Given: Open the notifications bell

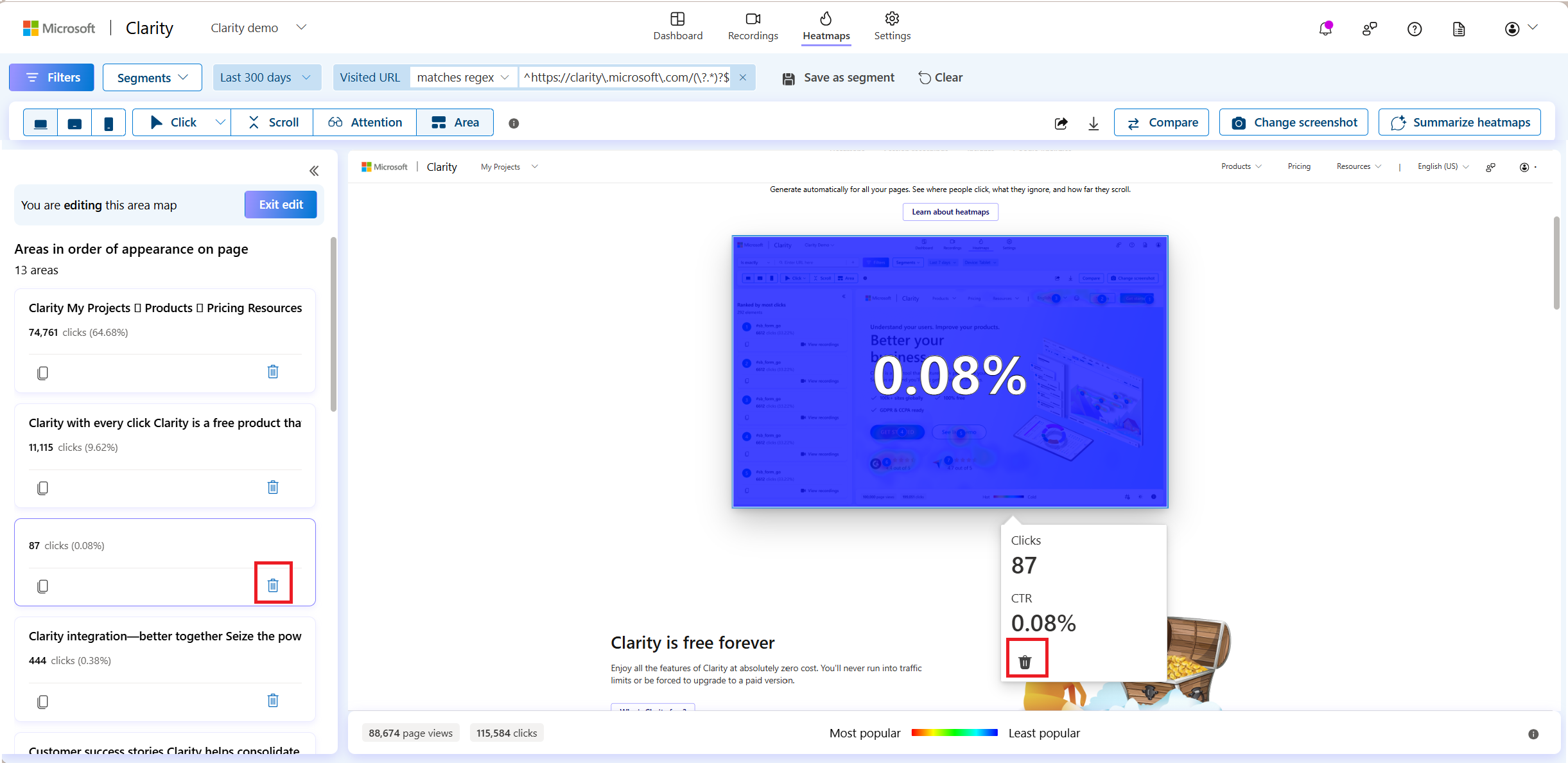Looking at the screenshot, I should pos(1325,28).
